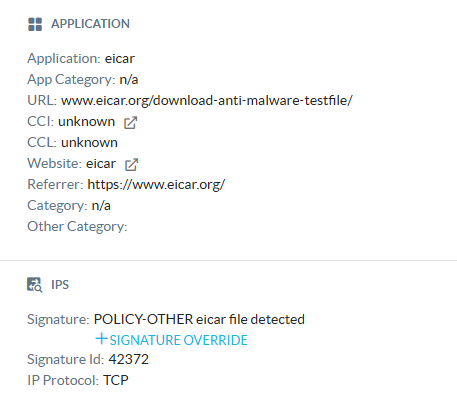Click the CCL unknown value
This screenshot has width=457, height=412.
[x=89, y=143]
